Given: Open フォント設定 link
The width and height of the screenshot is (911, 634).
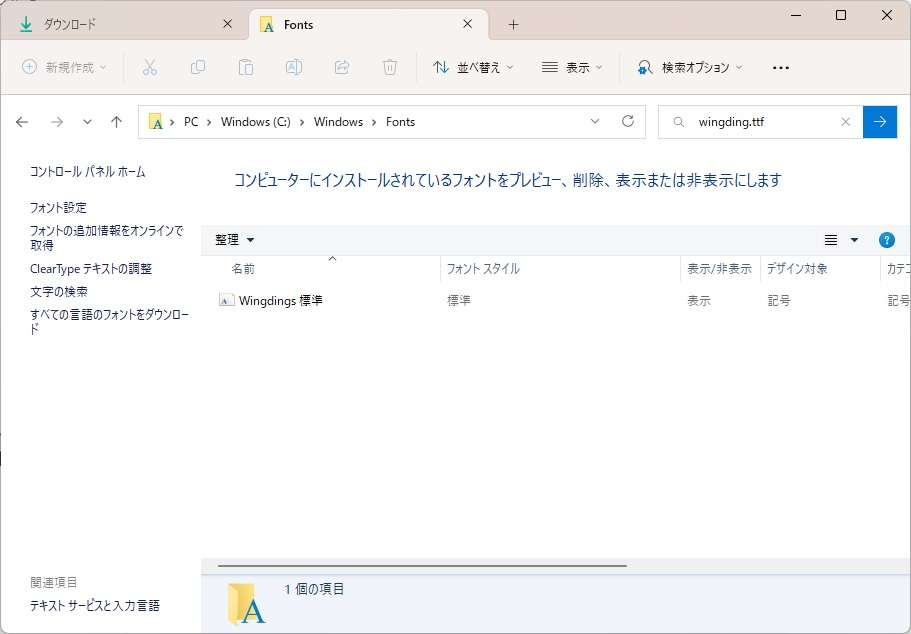Looking at the screenshot, I should tap(58, 207).
